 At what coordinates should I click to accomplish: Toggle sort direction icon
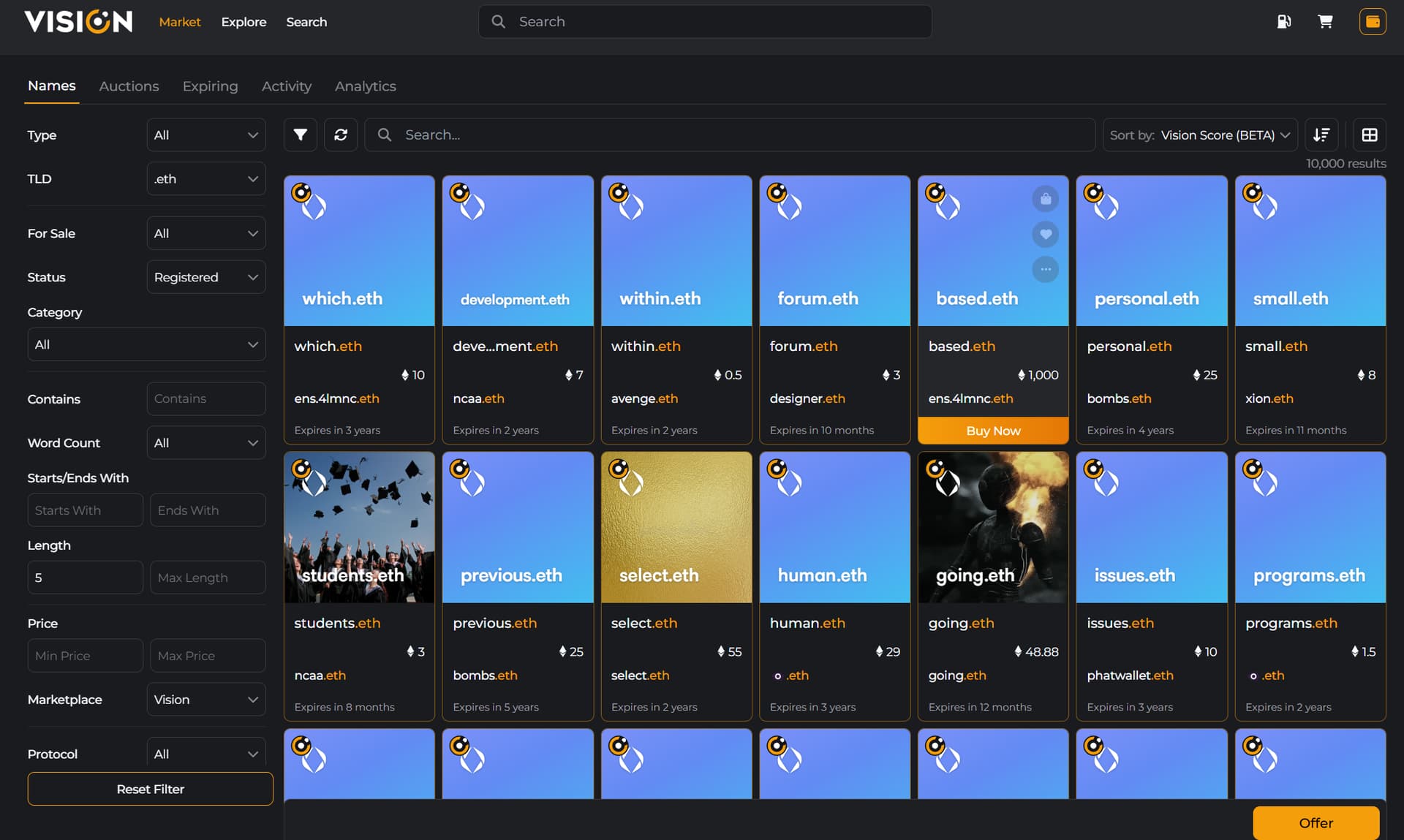(1321, 135)
